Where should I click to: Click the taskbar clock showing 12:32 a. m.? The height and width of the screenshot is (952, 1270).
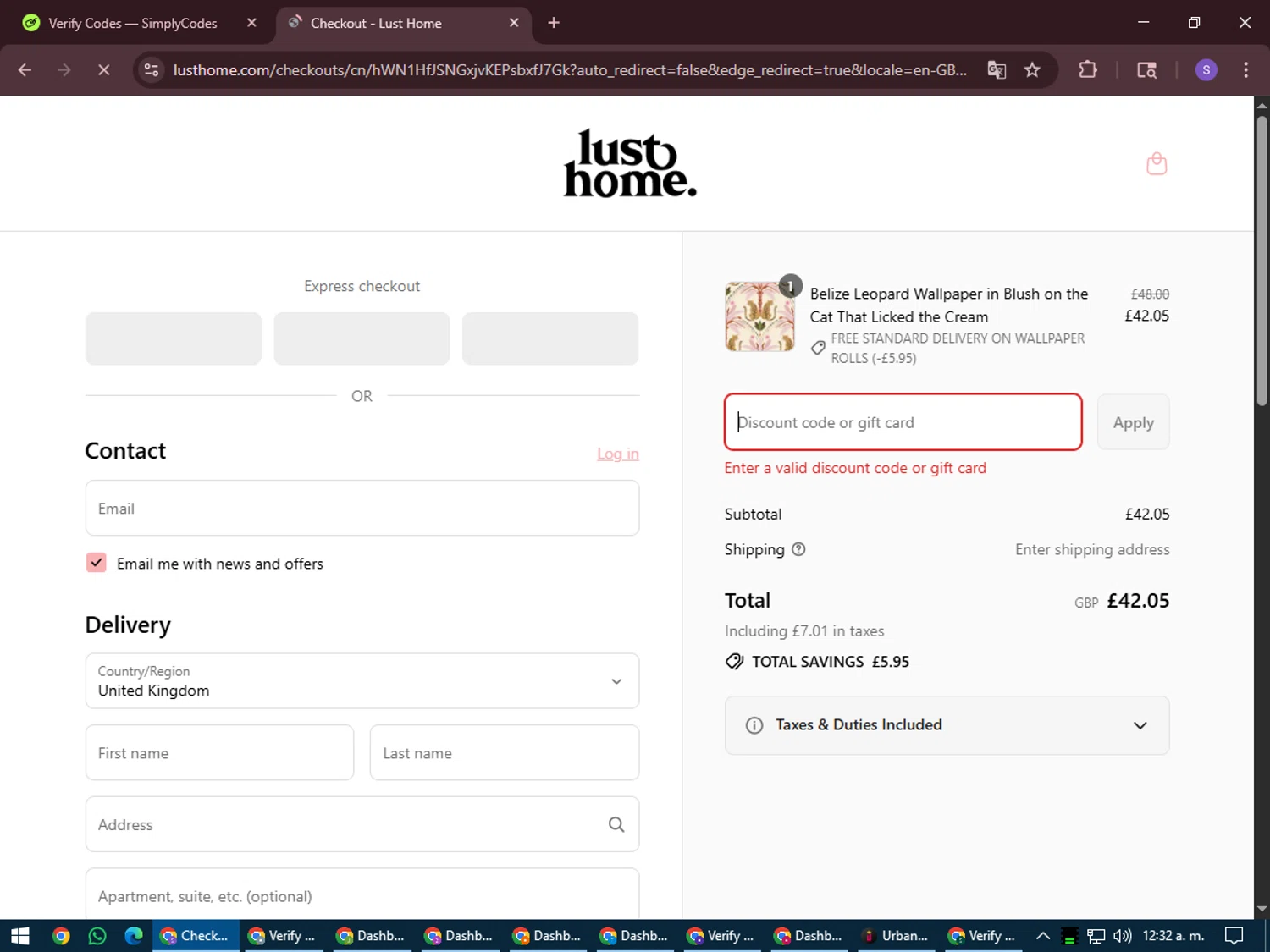click(x=1173, y=936)
